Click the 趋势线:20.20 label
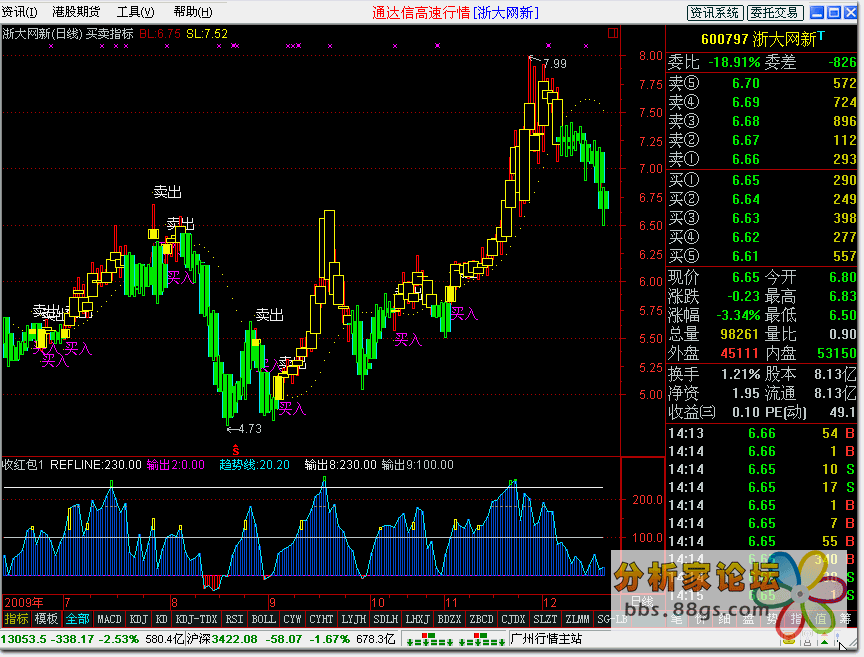Viewport: 864px width, 657px height. pos(254,465)
